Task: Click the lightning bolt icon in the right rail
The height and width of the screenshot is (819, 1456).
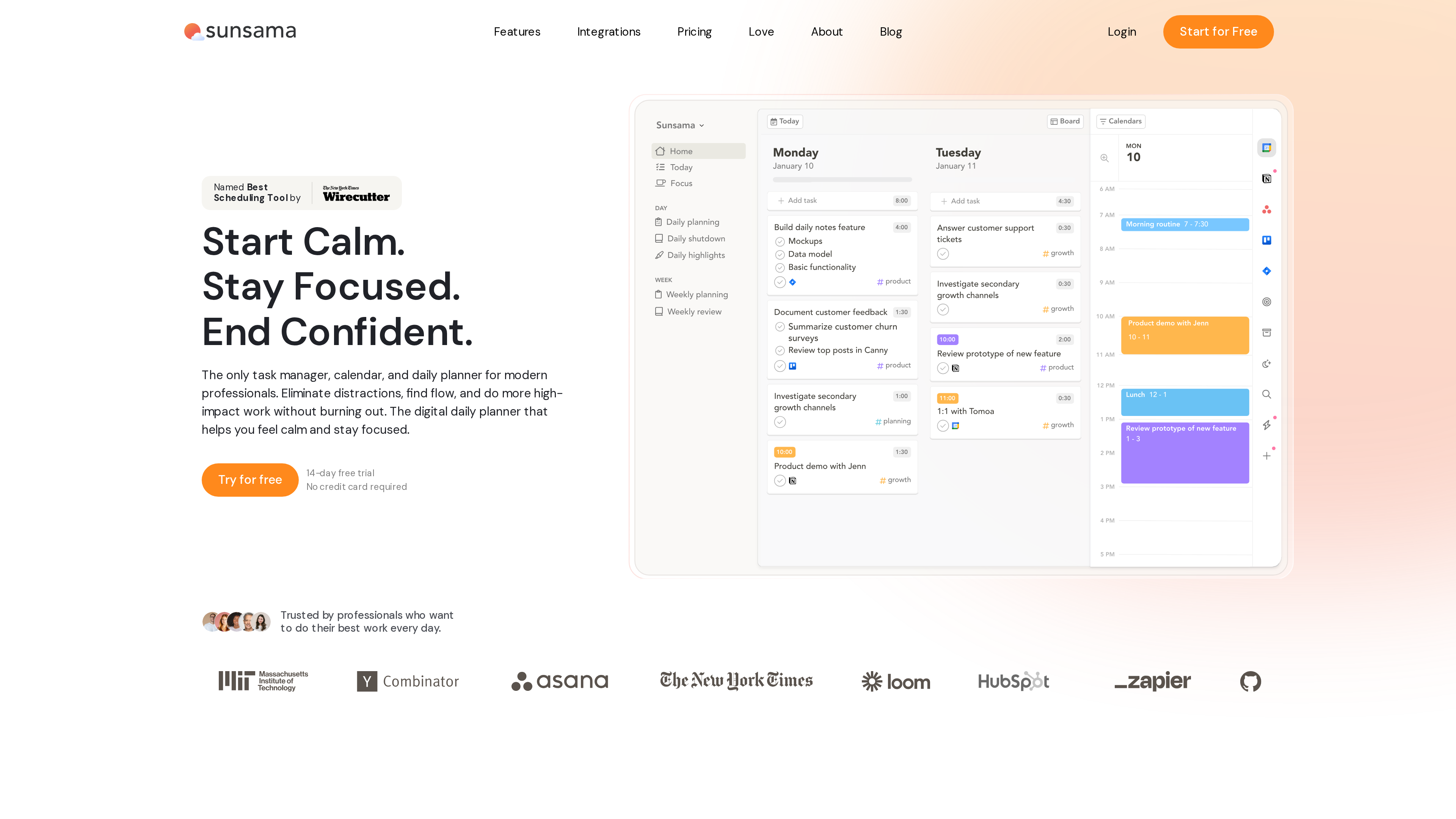Action: click(x=1267, y=425)
